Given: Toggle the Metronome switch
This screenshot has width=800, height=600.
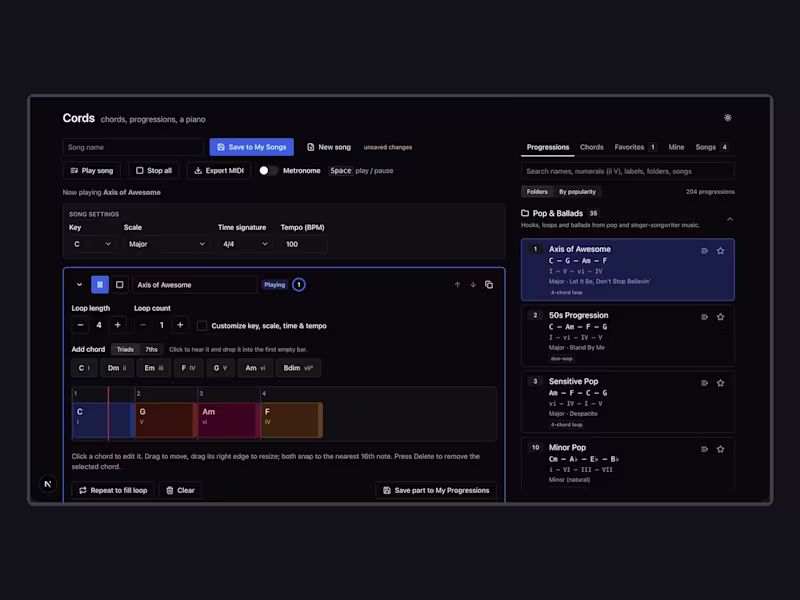Looking at the screenshot, I should (x=268, y=170).
